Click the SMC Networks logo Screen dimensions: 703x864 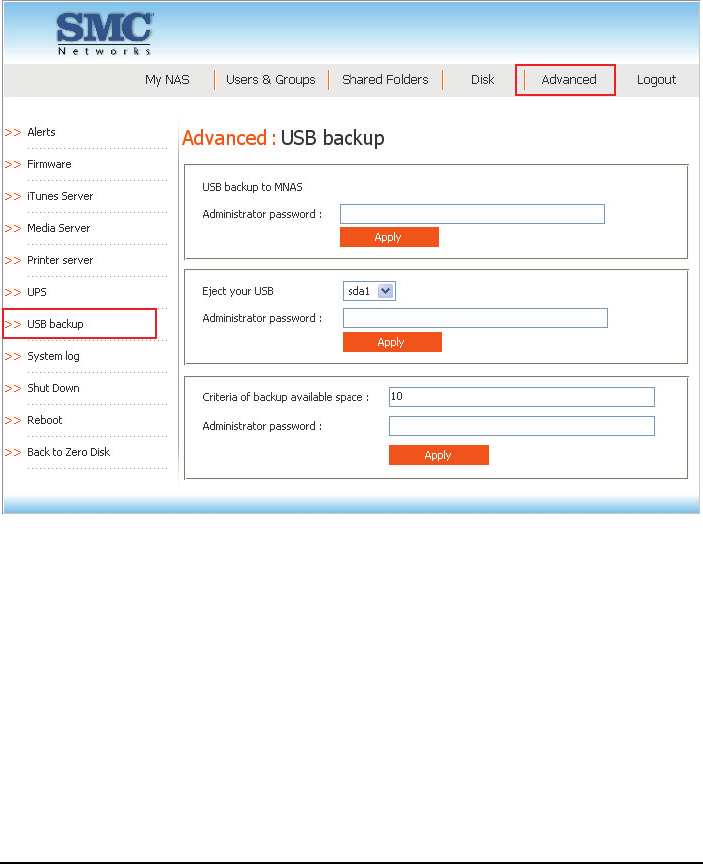click(x=105, y=34)
